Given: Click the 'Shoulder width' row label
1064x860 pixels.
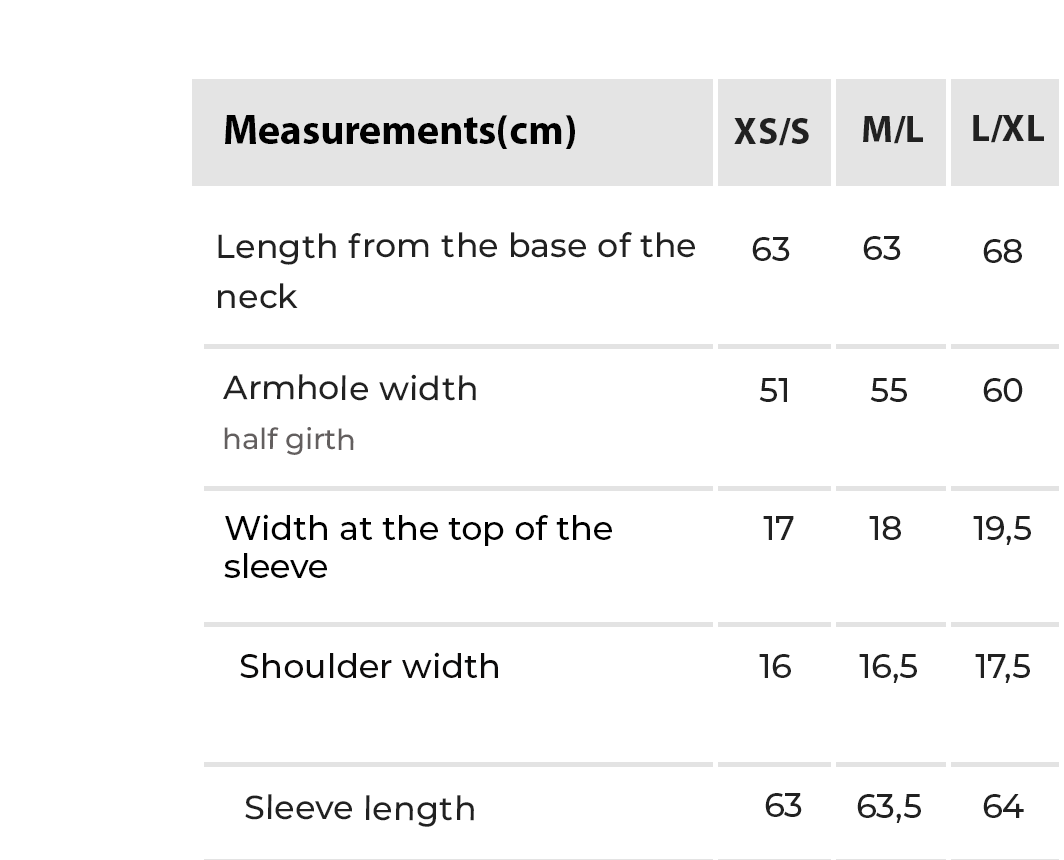Looking at the screenshot, I should tap(369, 666).
